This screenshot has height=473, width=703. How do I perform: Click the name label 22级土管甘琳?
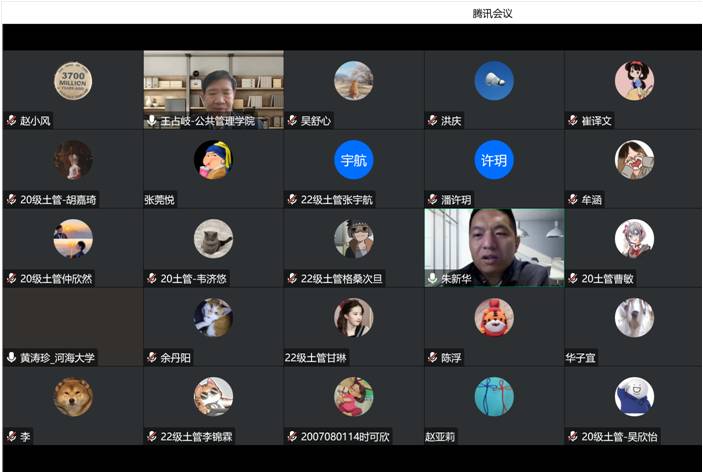316,357
